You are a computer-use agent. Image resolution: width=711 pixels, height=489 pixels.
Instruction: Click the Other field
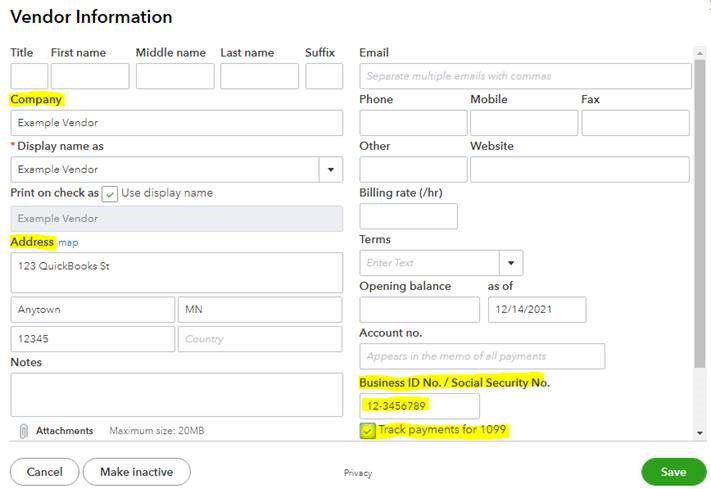(413, 170)
